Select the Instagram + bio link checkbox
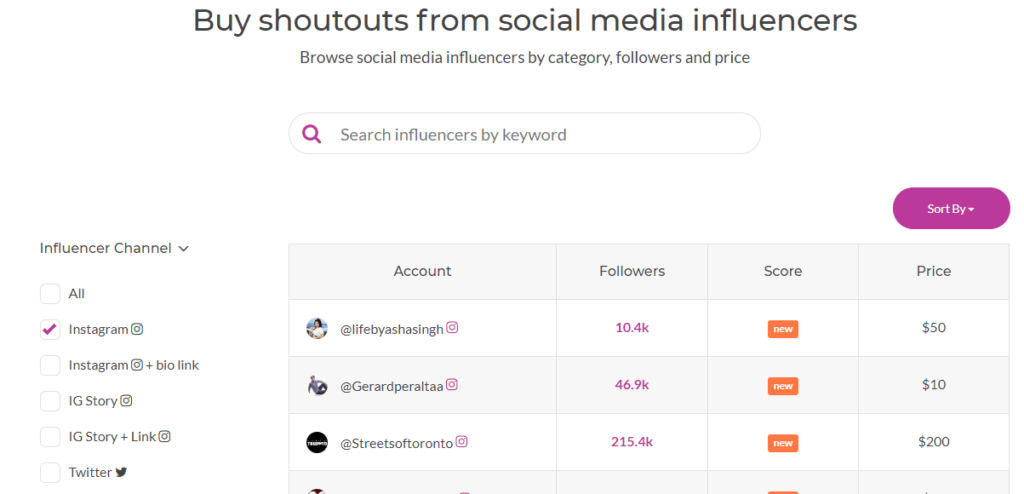This screenshot has height=494, width=1024. 50,365
